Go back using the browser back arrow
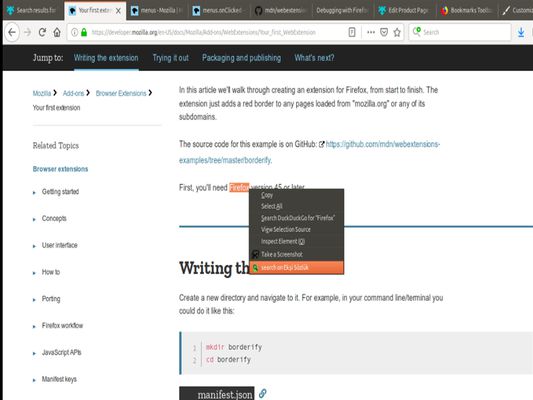Viewport: 533px width, 400px height. coord(12,32)
